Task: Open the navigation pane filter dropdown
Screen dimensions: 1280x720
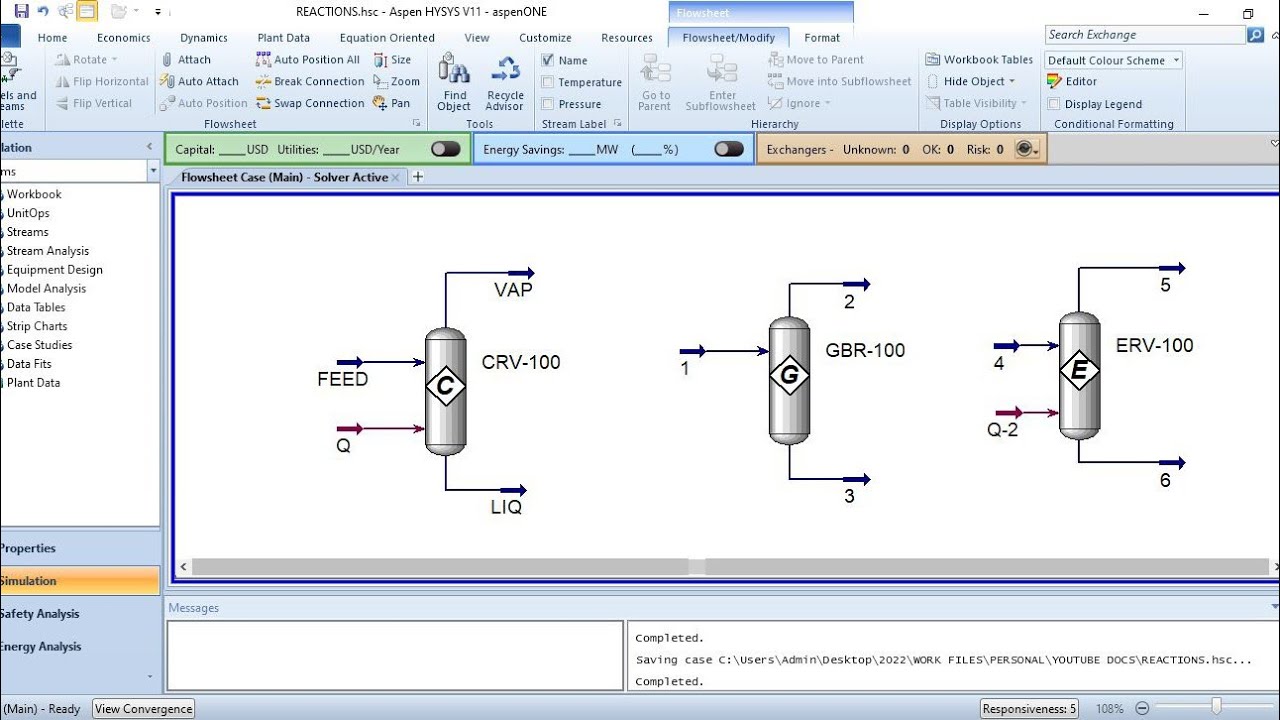Action: tap(153, 171)
